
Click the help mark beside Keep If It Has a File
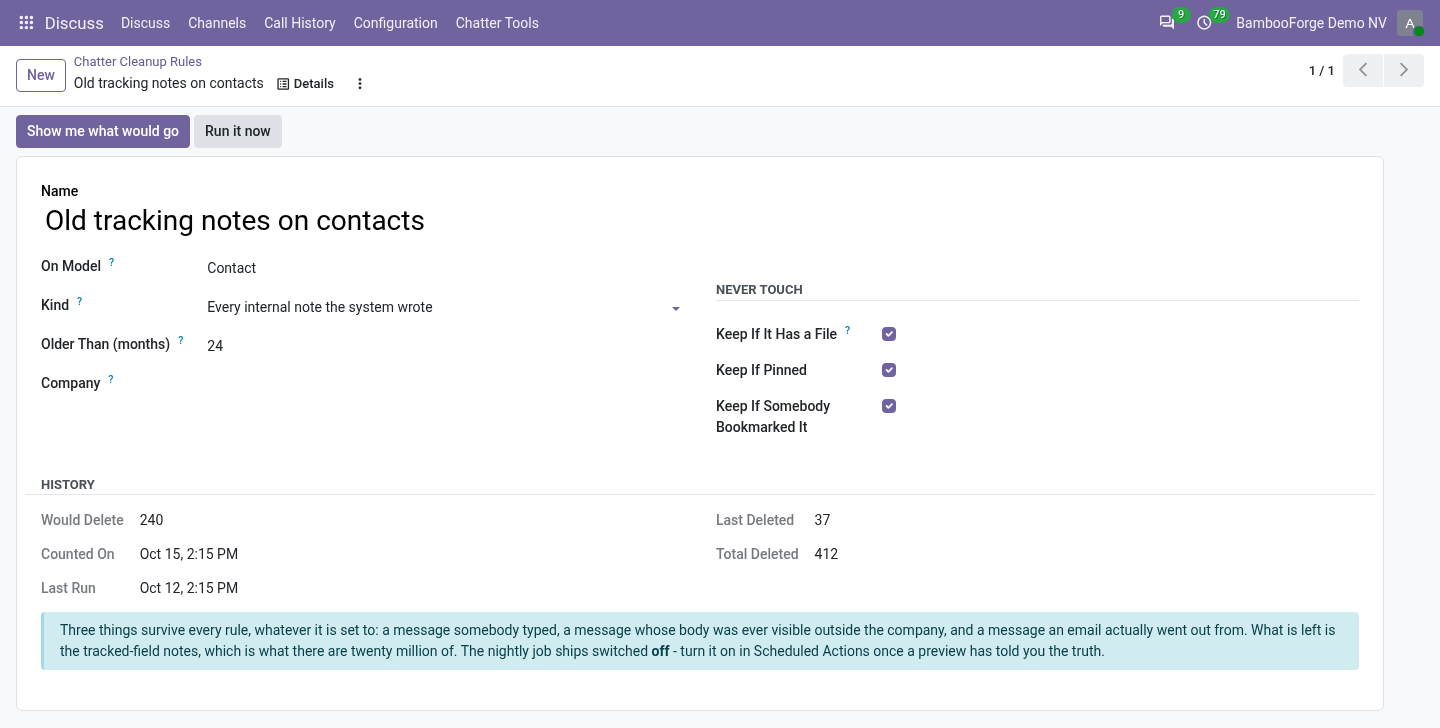848,330
